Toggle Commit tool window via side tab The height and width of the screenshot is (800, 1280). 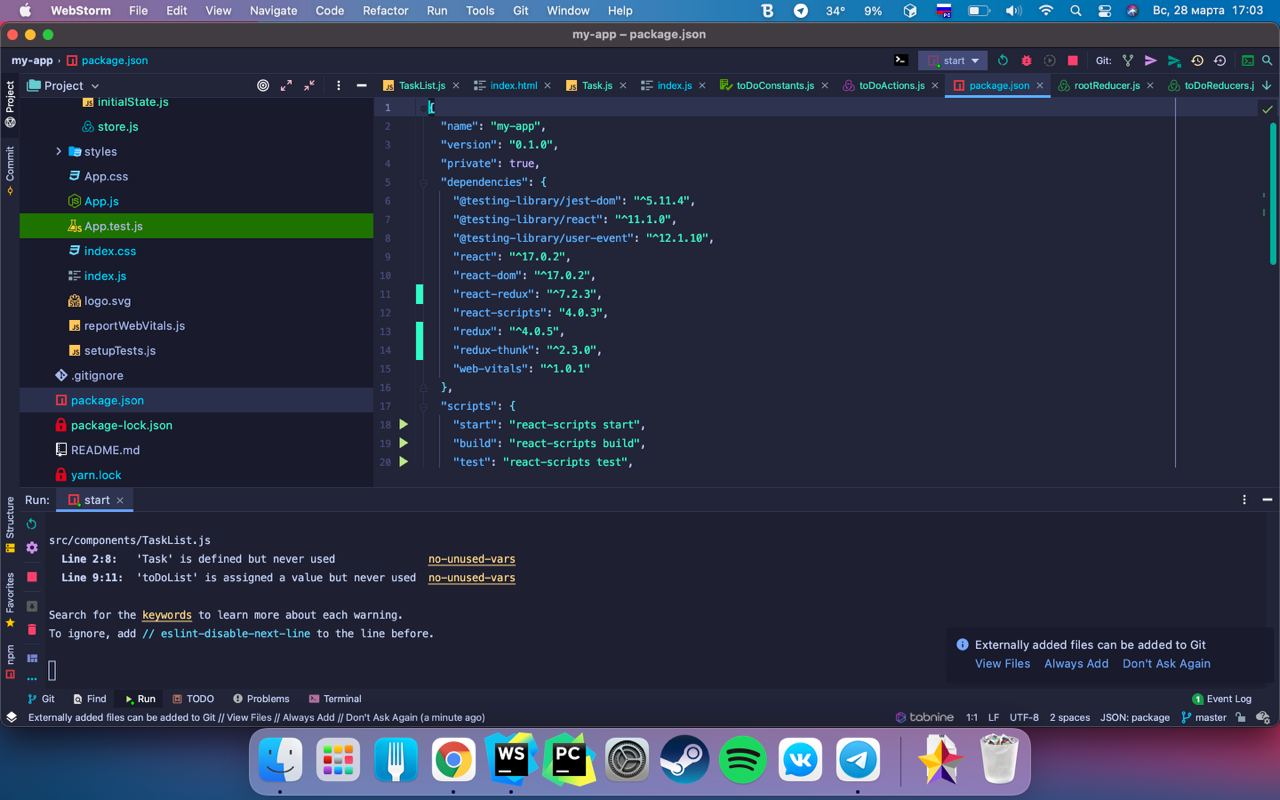[10, 169]
